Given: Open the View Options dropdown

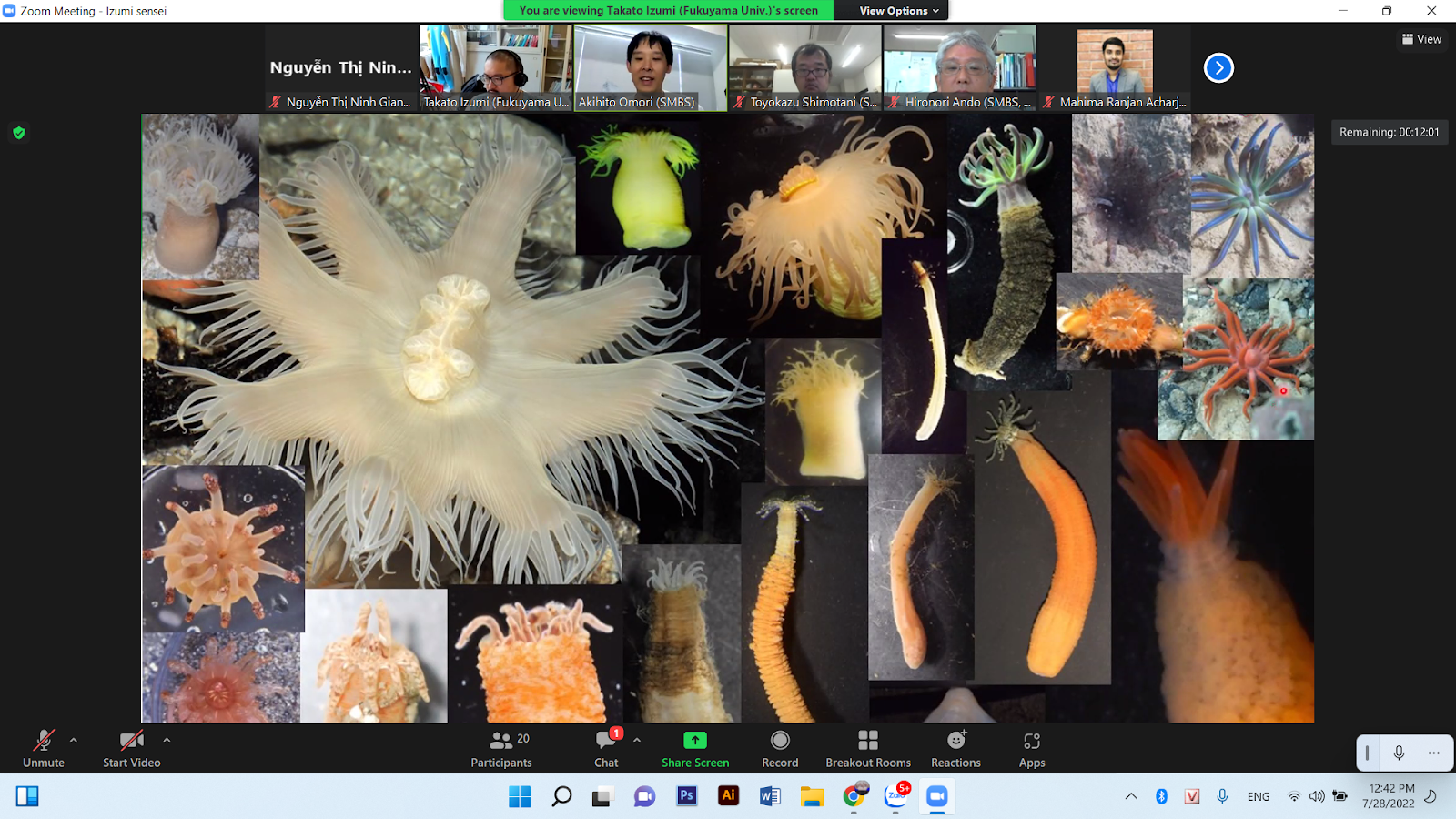Looking at the screenshot, I should (x=898, y=11).
